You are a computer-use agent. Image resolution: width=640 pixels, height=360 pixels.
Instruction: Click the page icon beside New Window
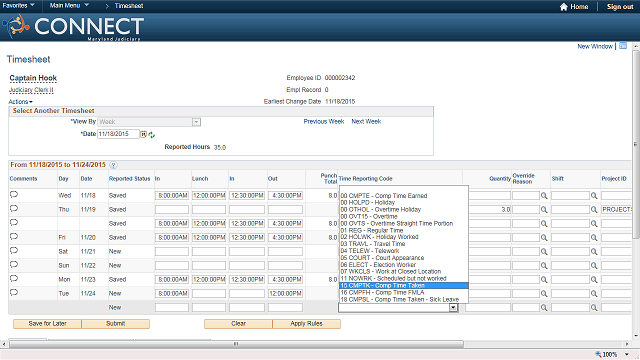tap(623, 46)
